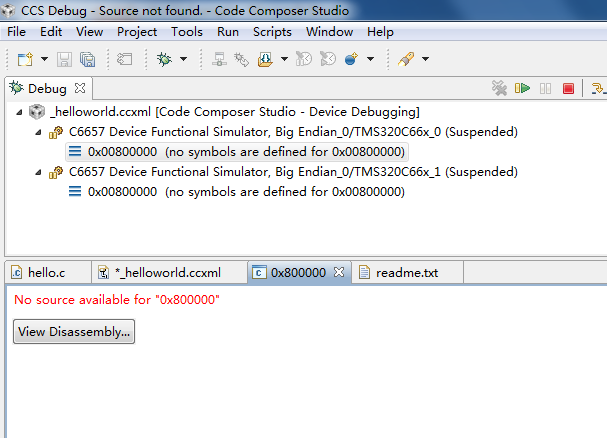
Task: Open the Search dropdown arrow
Action: pos(425,59)
